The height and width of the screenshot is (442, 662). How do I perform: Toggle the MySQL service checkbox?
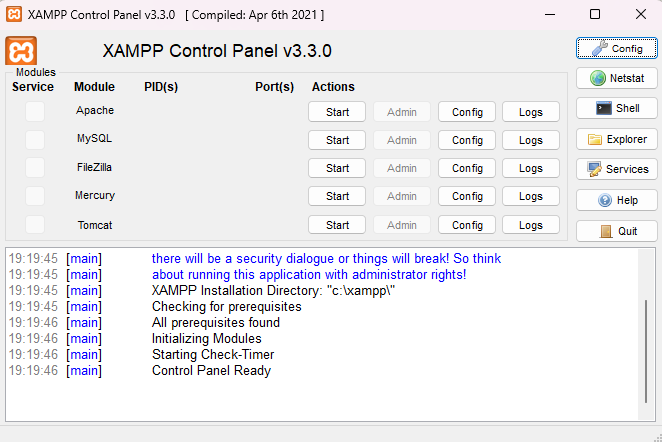(35, 140)
